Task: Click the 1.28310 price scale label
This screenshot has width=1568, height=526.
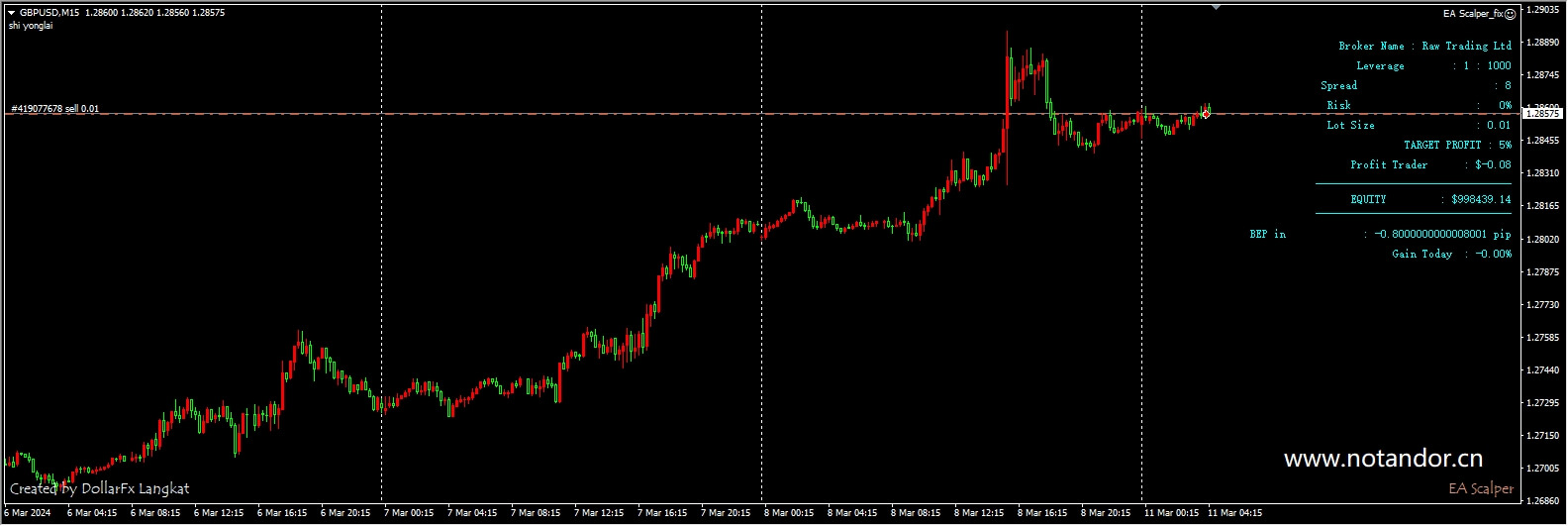Action: (x=1544, y=172)
